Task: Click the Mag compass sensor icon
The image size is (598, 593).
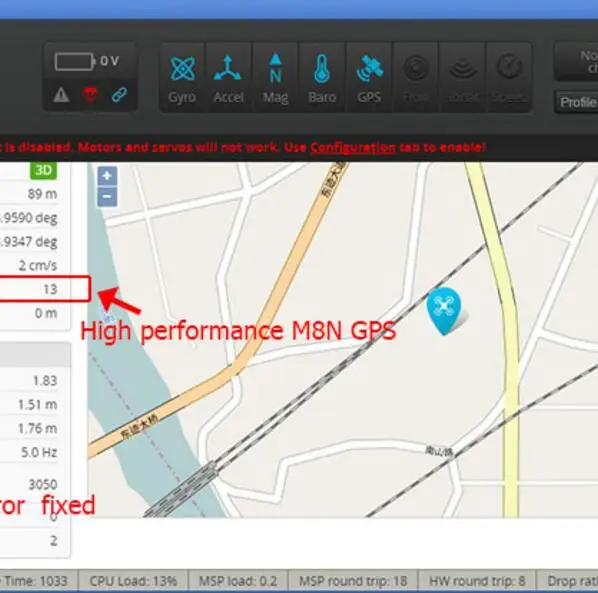Action: click(275, 69)
